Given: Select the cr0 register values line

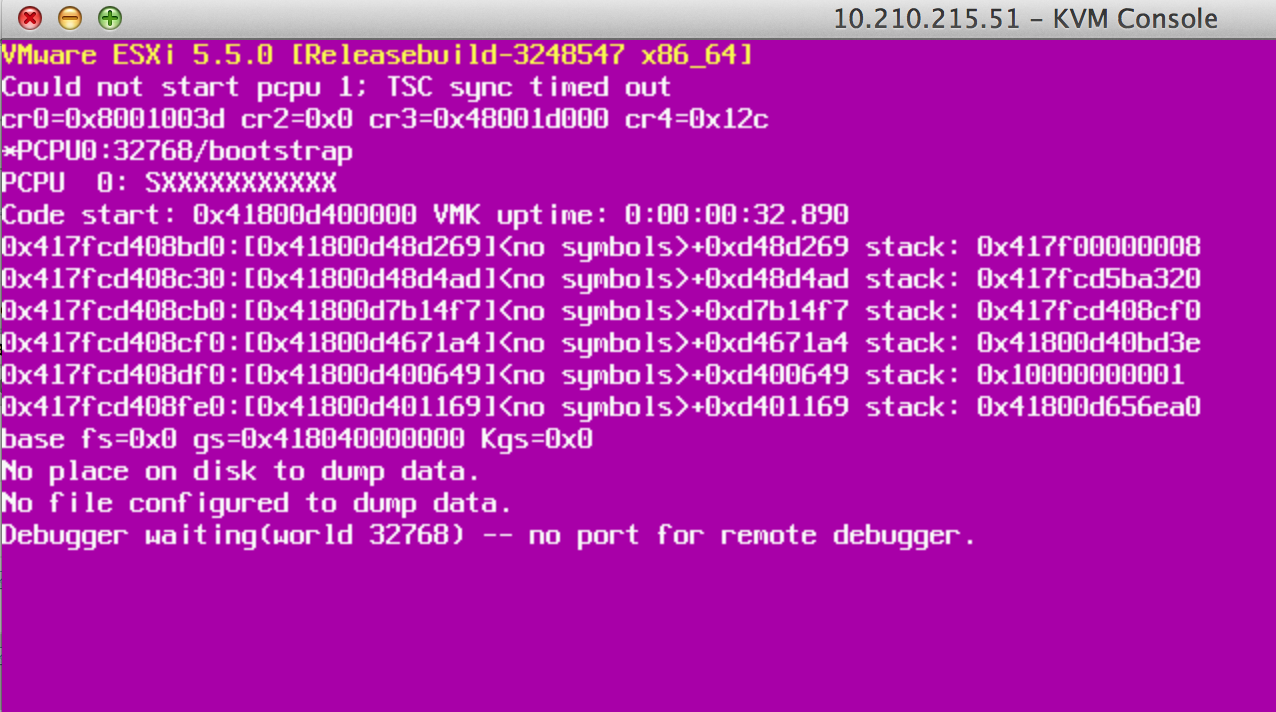Looking at the screenshot, I should [x=385, y=119].
